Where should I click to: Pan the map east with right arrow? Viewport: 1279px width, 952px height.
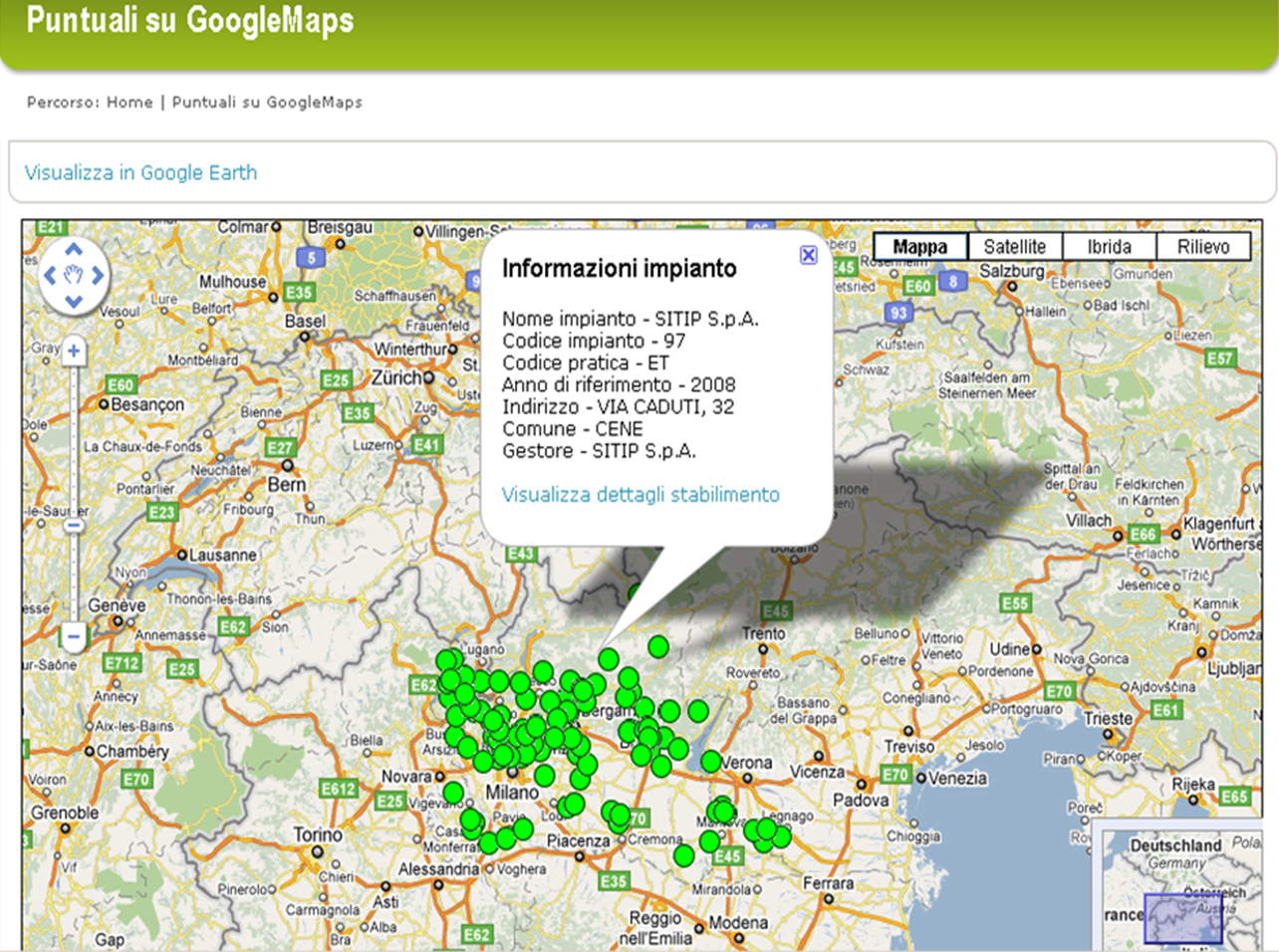tap(98, 275)
